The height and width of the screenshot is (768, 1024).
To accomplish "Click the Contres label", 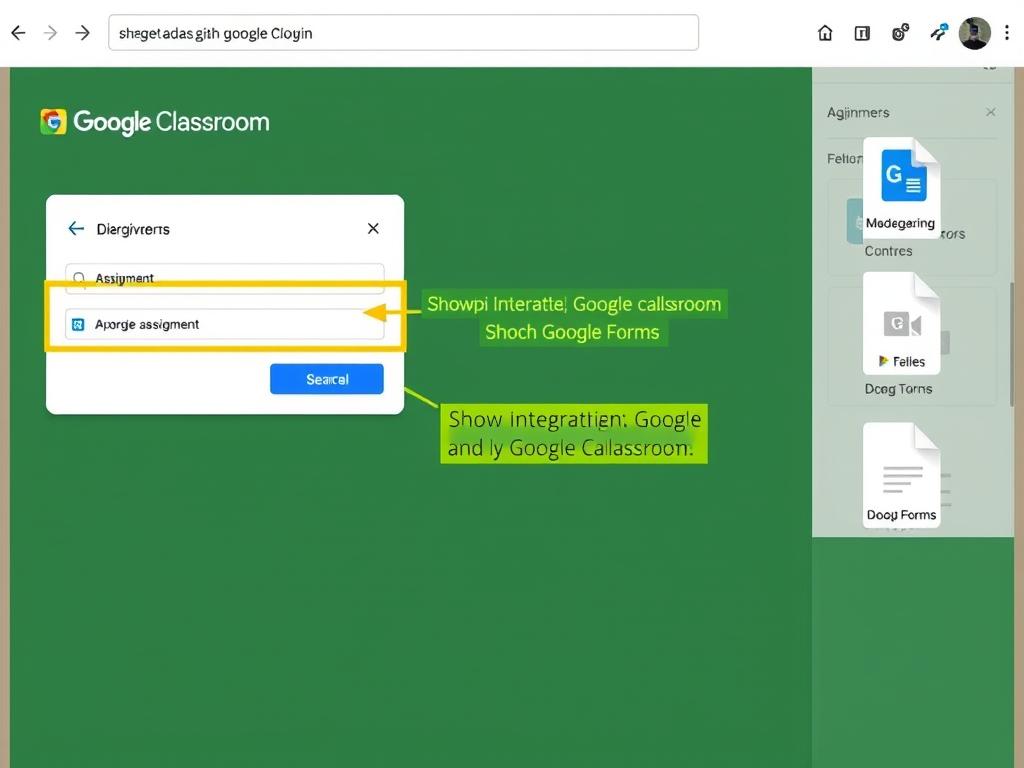I will tap(888, 251).
